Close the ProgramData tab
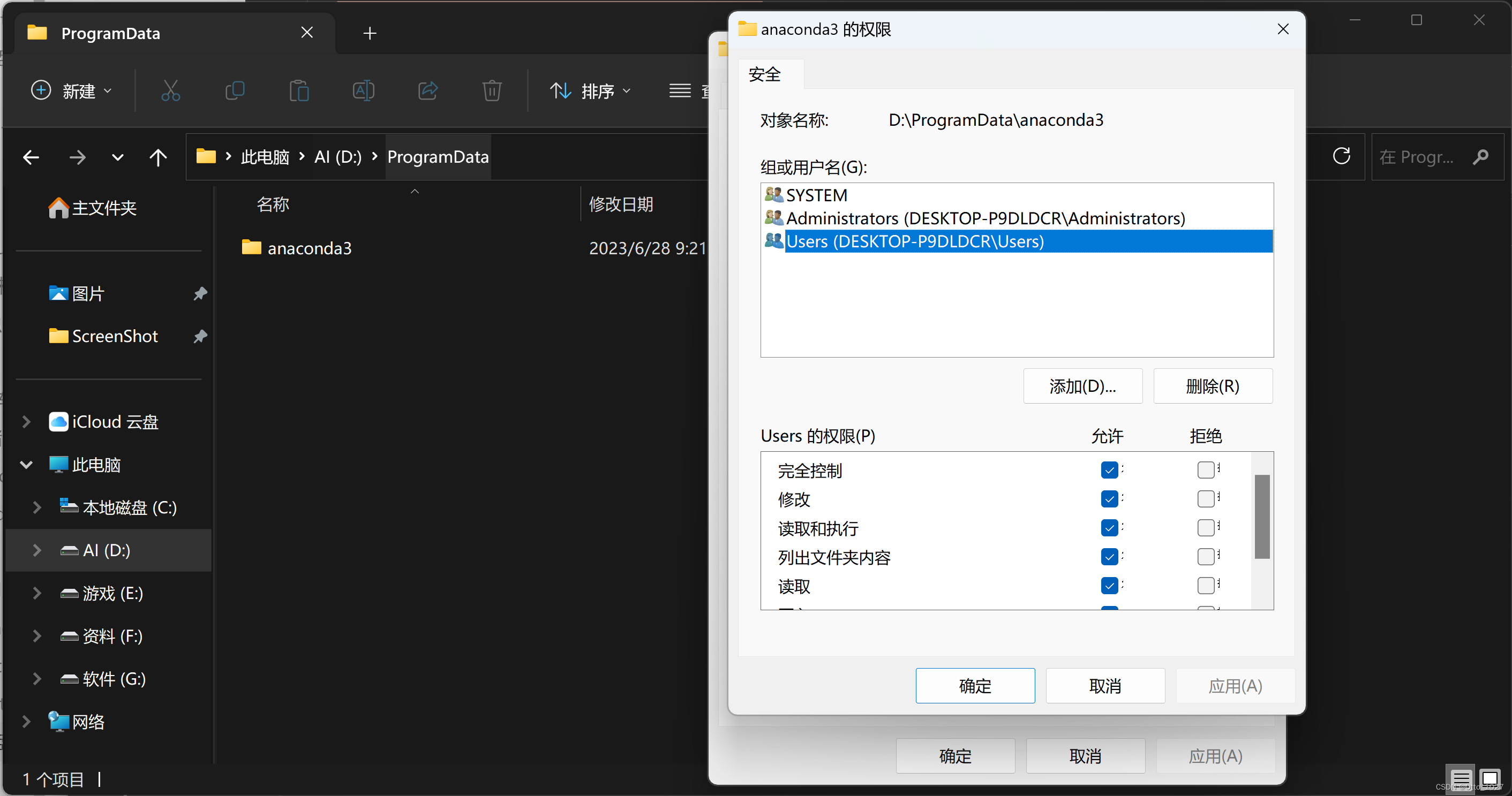 [x=307, y=32]
